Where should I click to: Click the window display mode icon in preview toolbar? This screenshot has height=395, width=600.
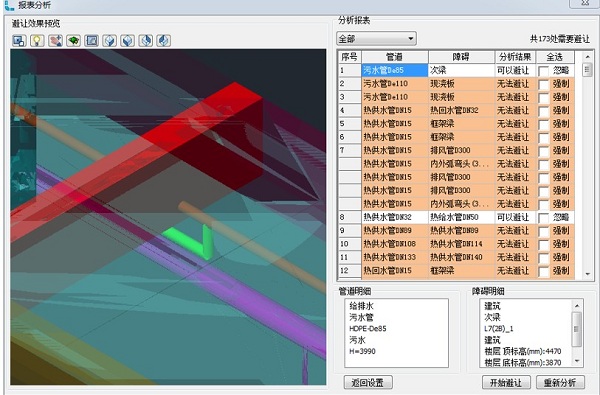[19, 40]
